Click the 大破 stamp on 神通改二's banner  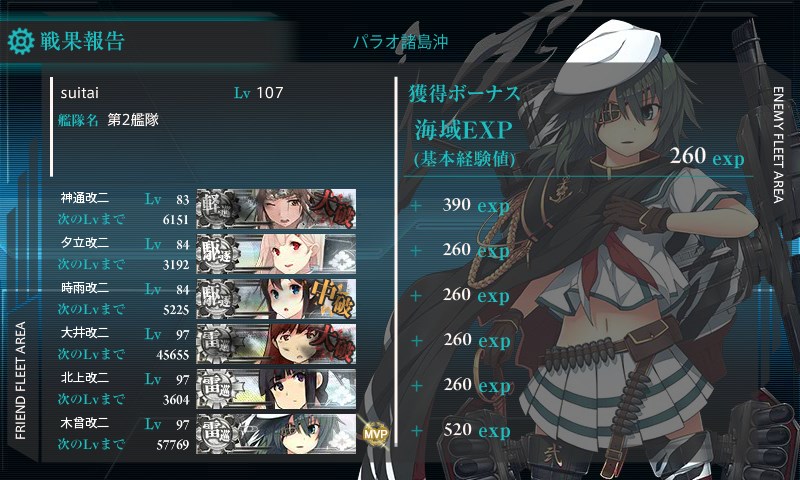tap(332, 209)
